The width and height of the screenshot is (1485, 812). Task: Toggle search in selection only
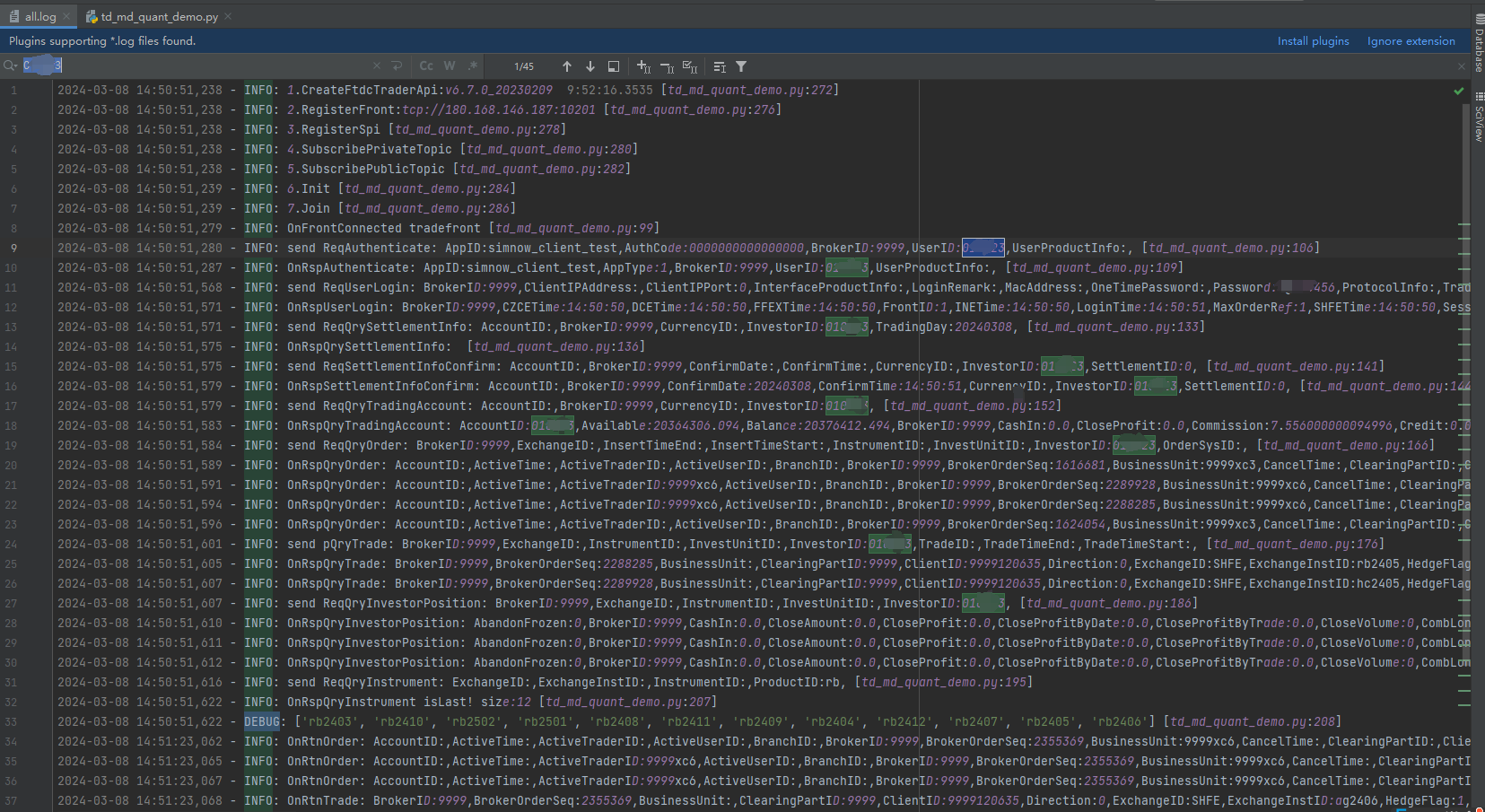click(x=614, y=66)
